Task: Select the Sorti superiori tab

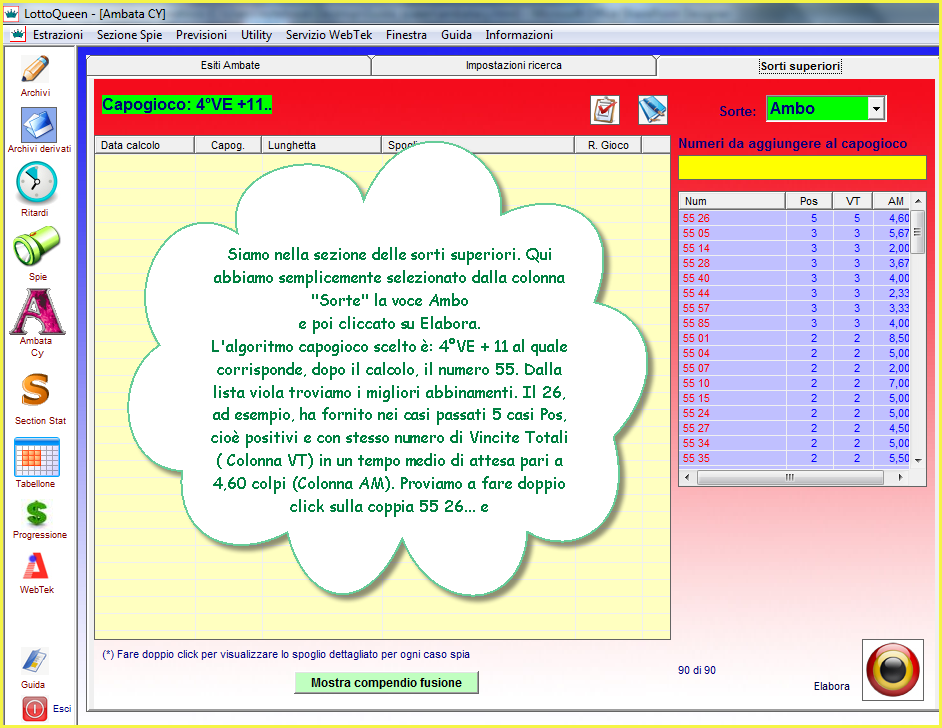Action: pyautogui.click(x=800, y=65)
